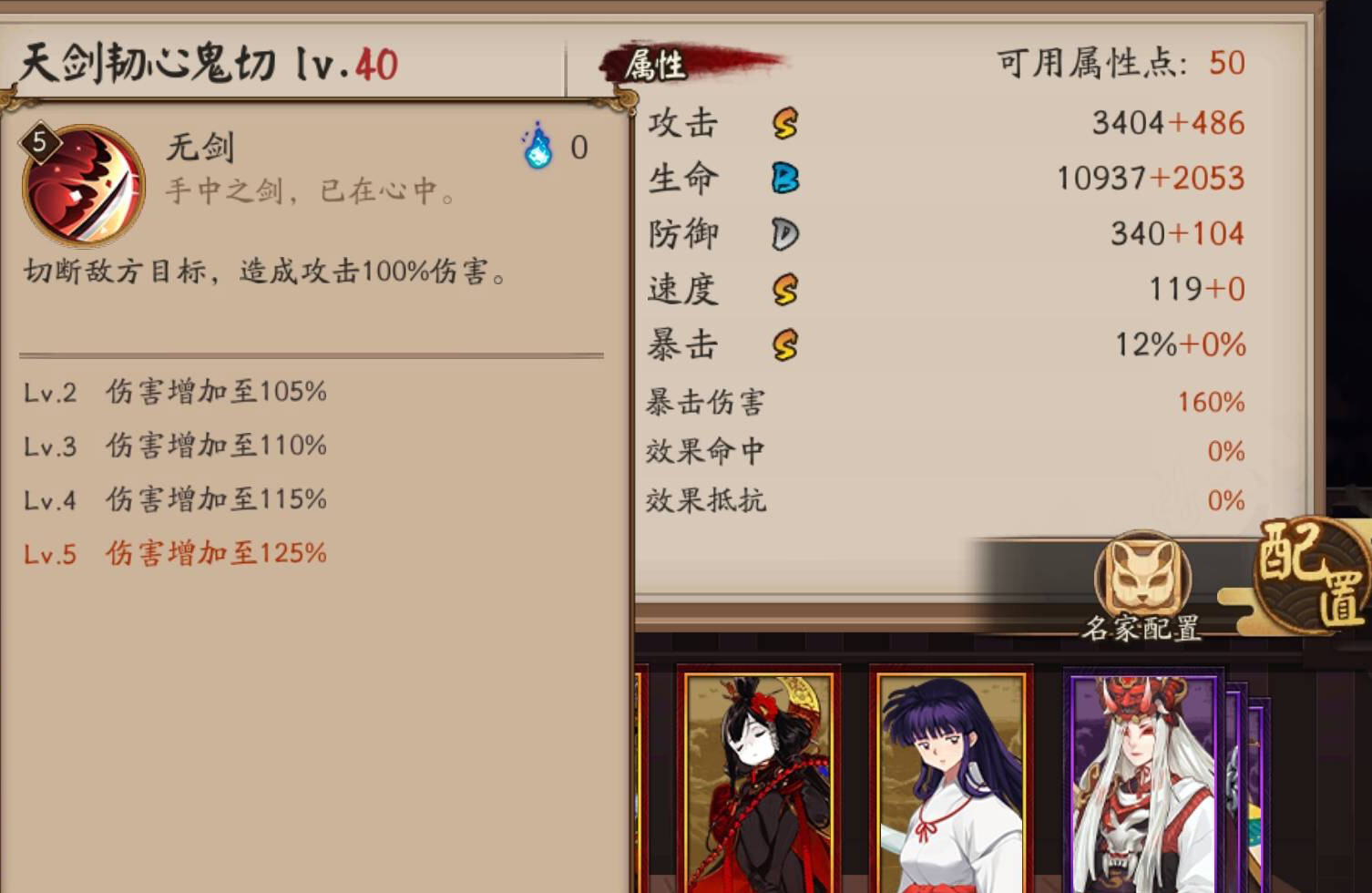Click the 效果命中 0% row
The height and width of the screenshot is (893, 1372).
[946, 451]
